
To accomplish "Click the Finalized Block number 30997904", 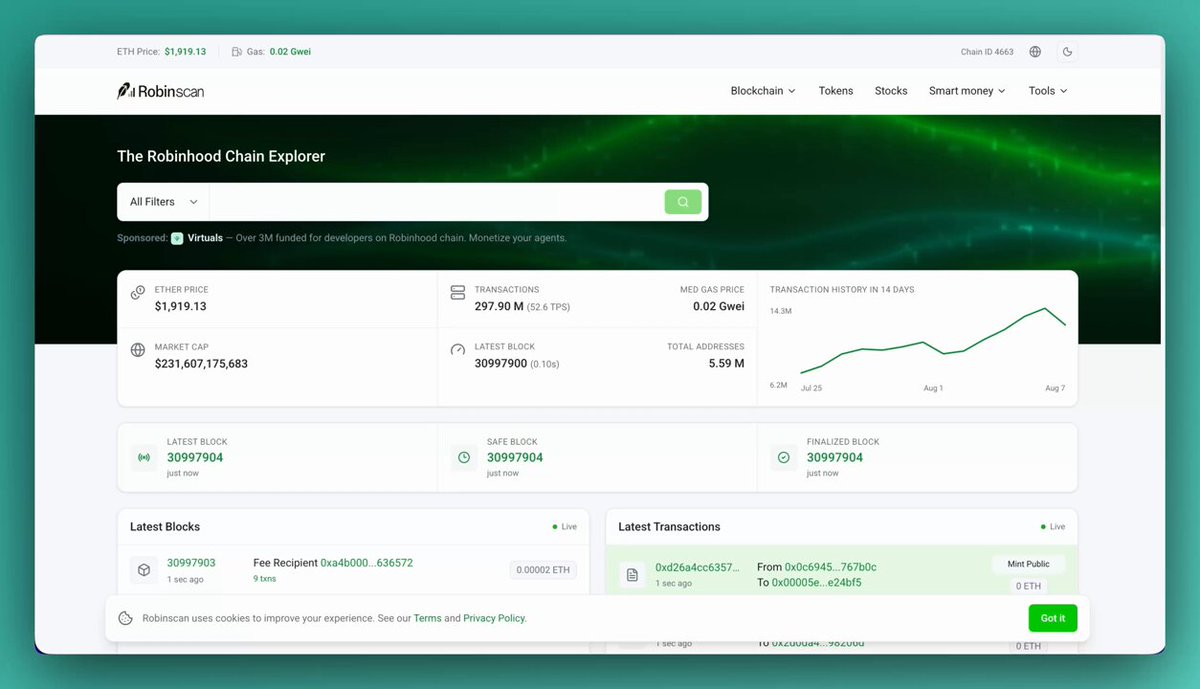I will [835, 458].
